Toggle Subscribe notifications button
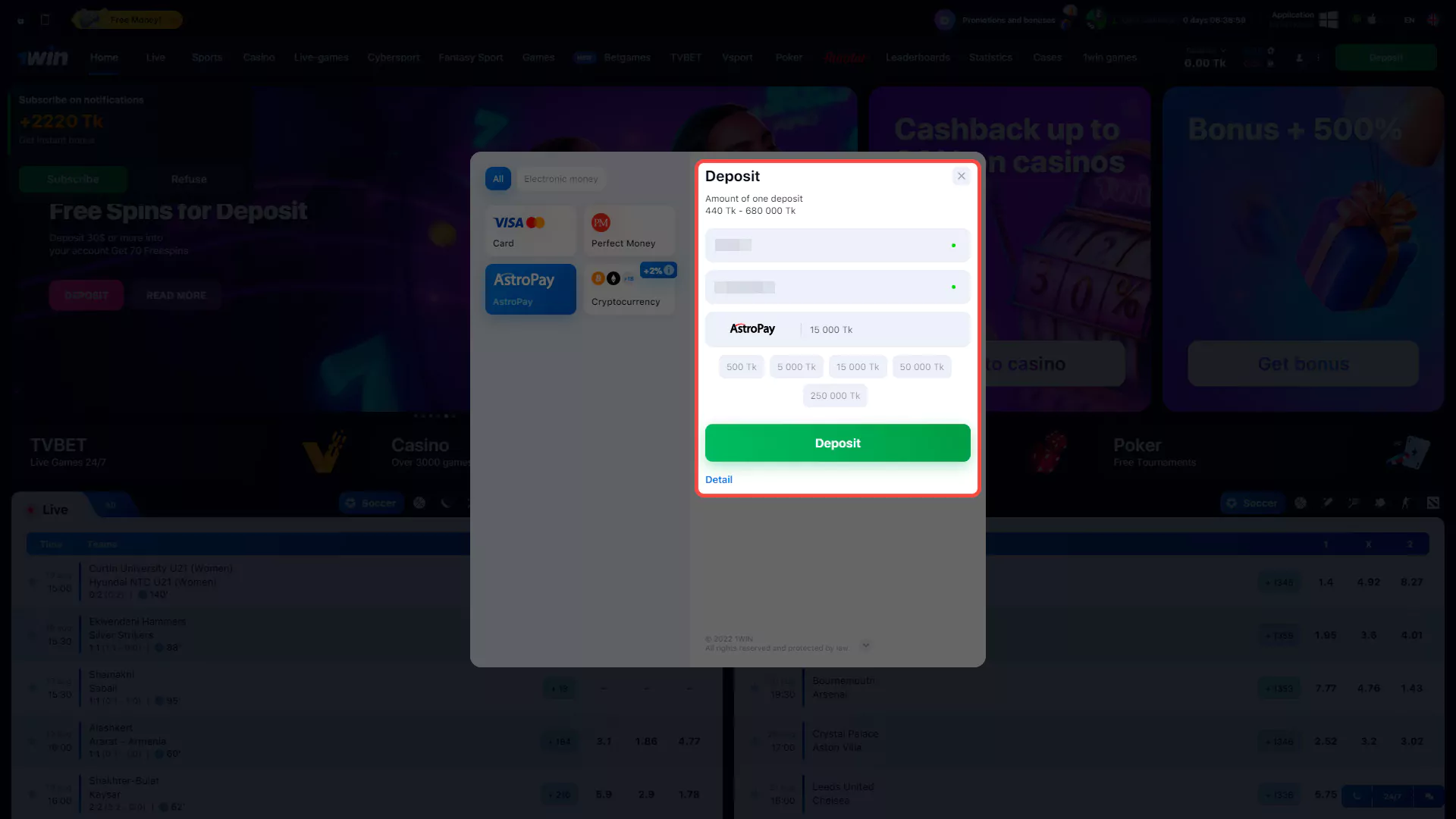Image resolution: width=1456 pixels, height=819 pixels. [x=73, y=179]
